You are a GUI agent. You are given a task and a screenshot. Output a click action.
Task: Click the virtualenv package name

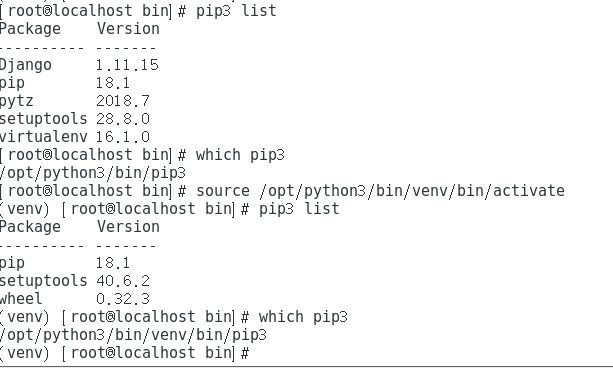click(x=43, y=137)
